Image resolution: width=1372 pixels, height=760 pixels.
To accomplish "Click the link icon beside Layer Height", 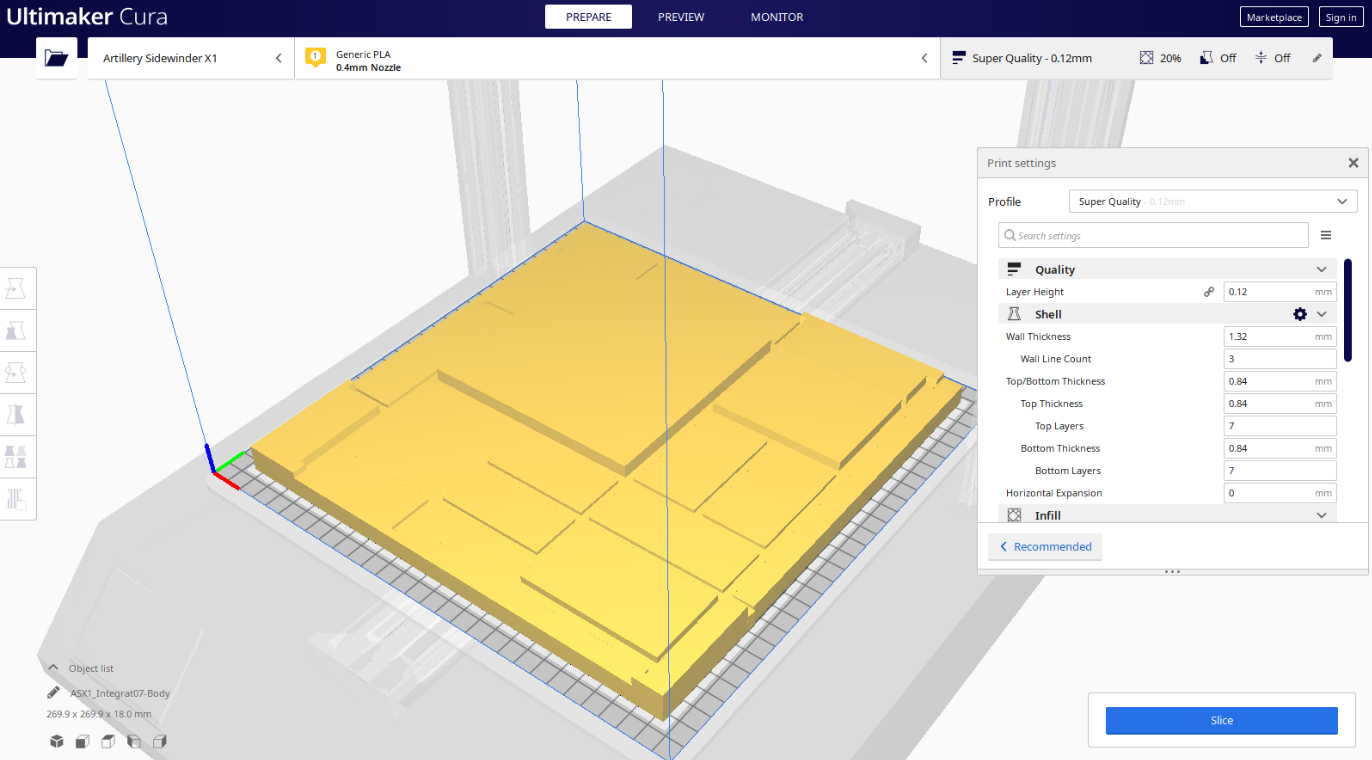I will point(1209,292).
